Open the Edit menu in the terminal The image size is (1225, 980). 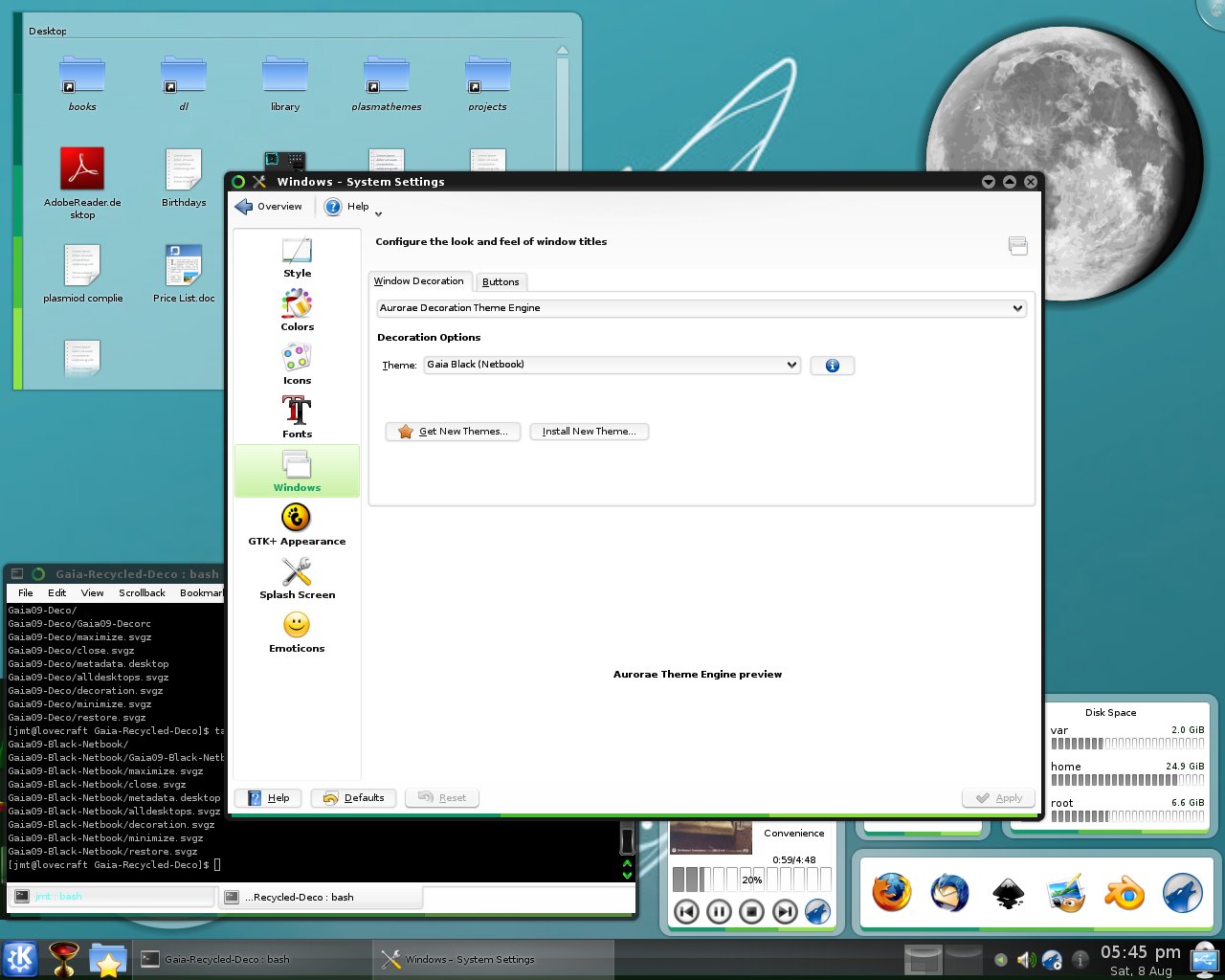coord(57,593)
